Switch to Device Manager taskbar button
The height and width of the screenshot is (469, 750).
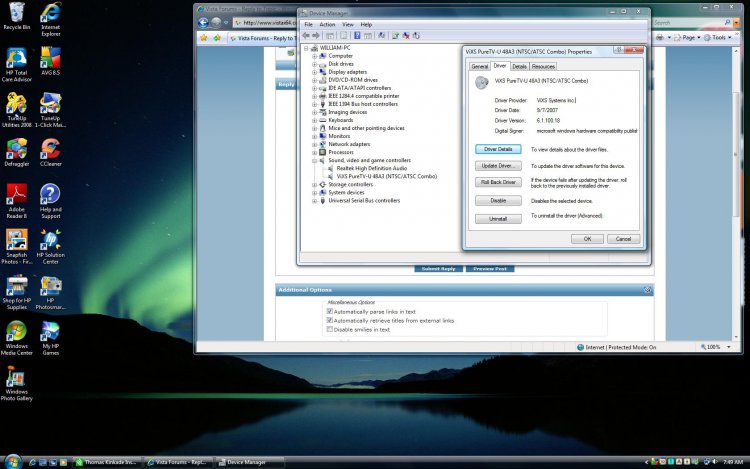click(x=249, y=462)
